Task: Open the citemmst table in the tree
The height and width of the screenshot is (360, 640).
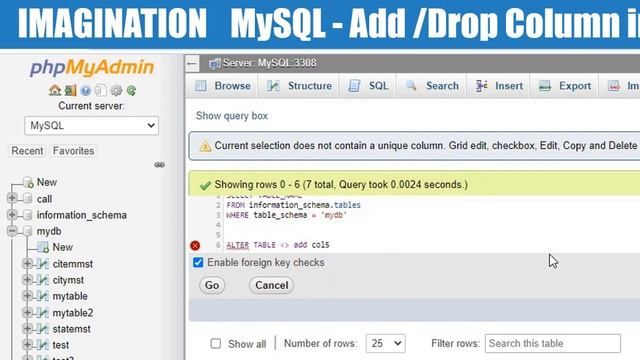Action: click(73, 264)
